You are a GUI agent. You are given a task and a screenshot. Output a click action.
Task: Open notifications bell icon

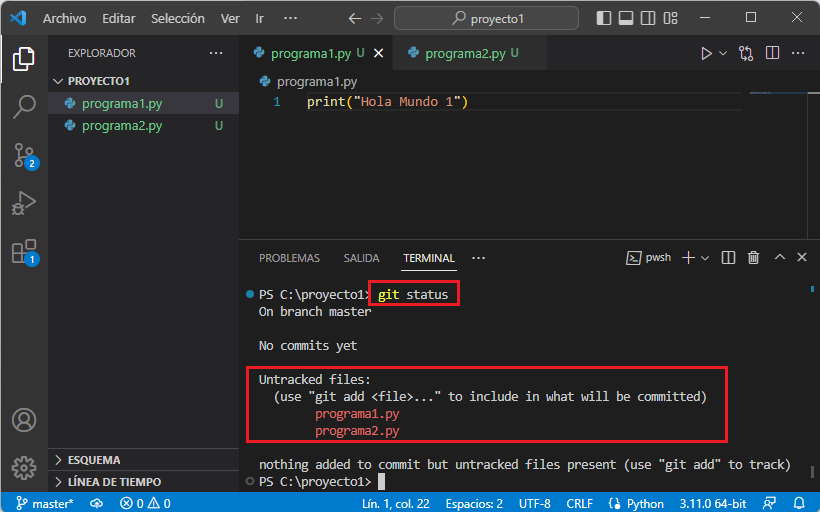pyautogui.click(x=799, y=503)
